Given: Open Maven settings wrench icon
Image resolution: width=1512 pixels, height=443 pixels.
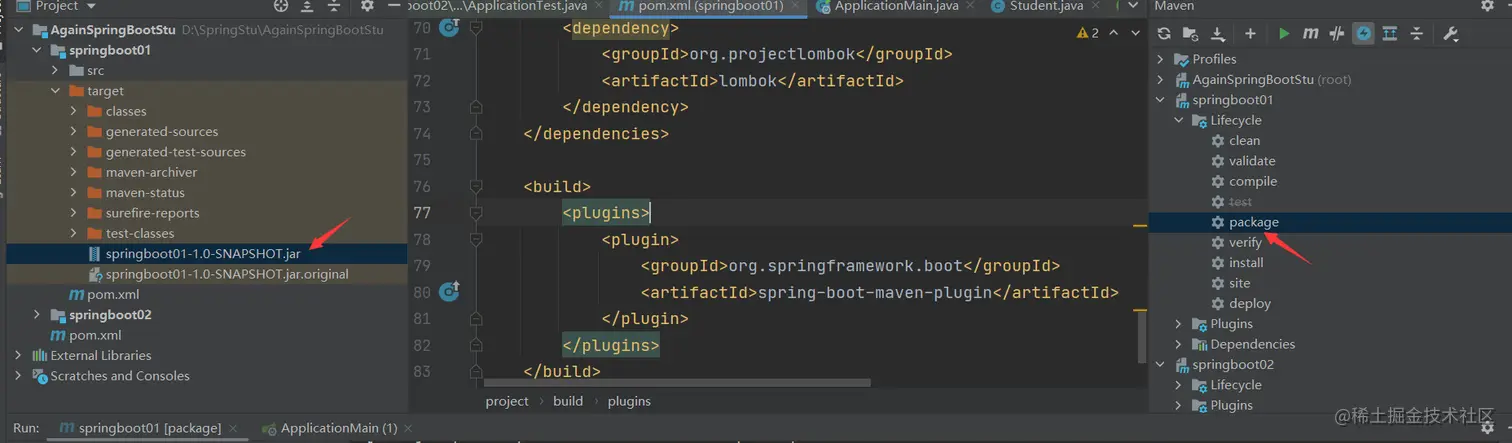Looking at the screenshot, I should (x=1451, y=34).
